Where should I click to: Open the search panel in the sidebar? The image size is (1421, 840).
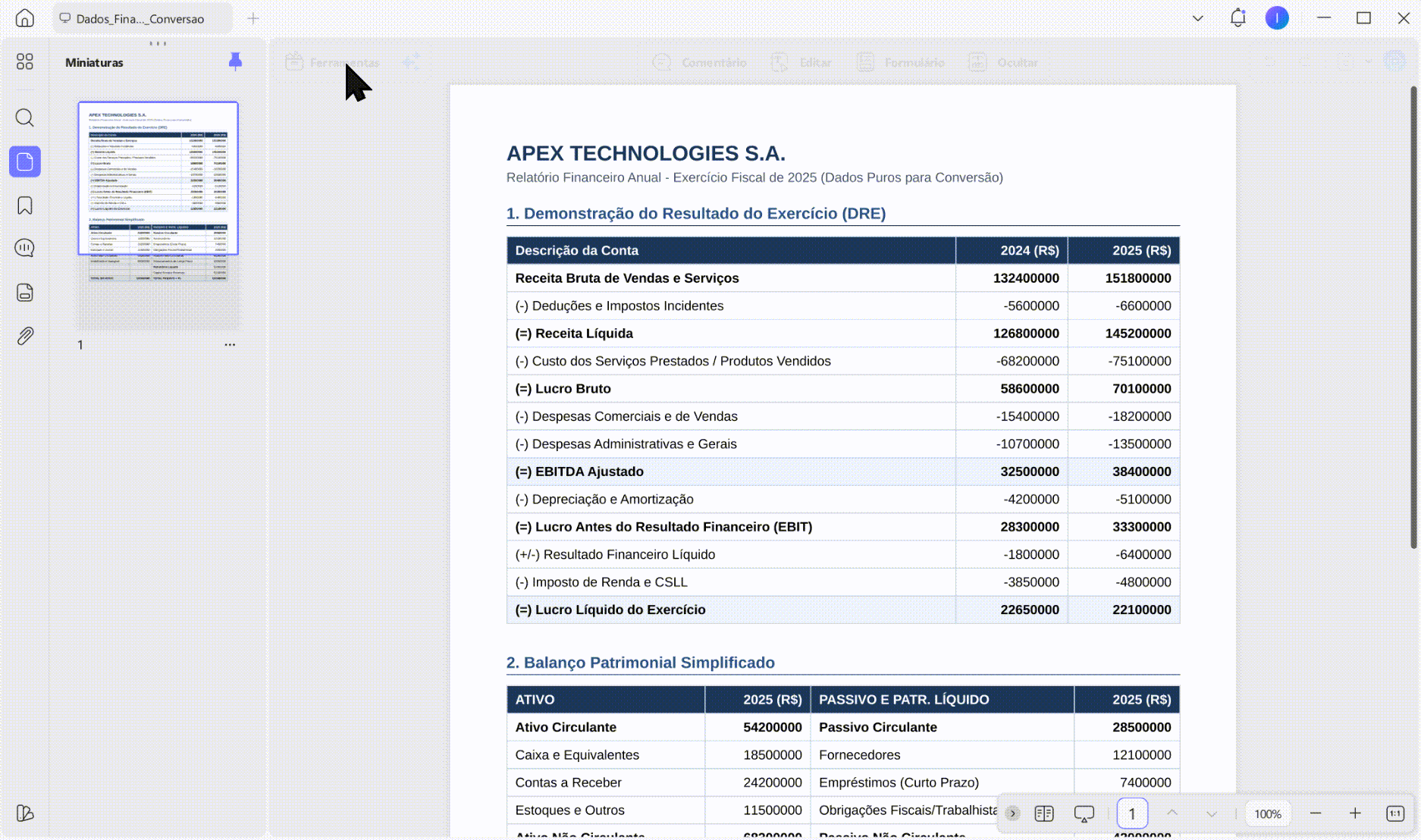(x=25, y=118)
